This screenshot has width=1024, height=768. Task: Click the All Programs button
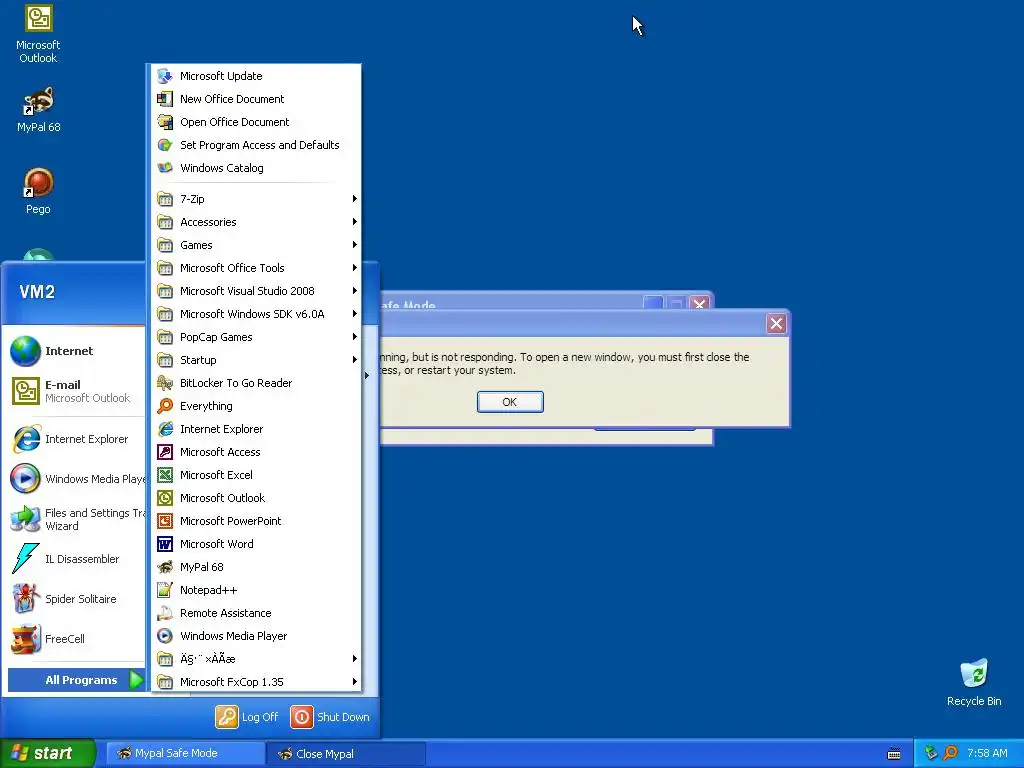76,680
